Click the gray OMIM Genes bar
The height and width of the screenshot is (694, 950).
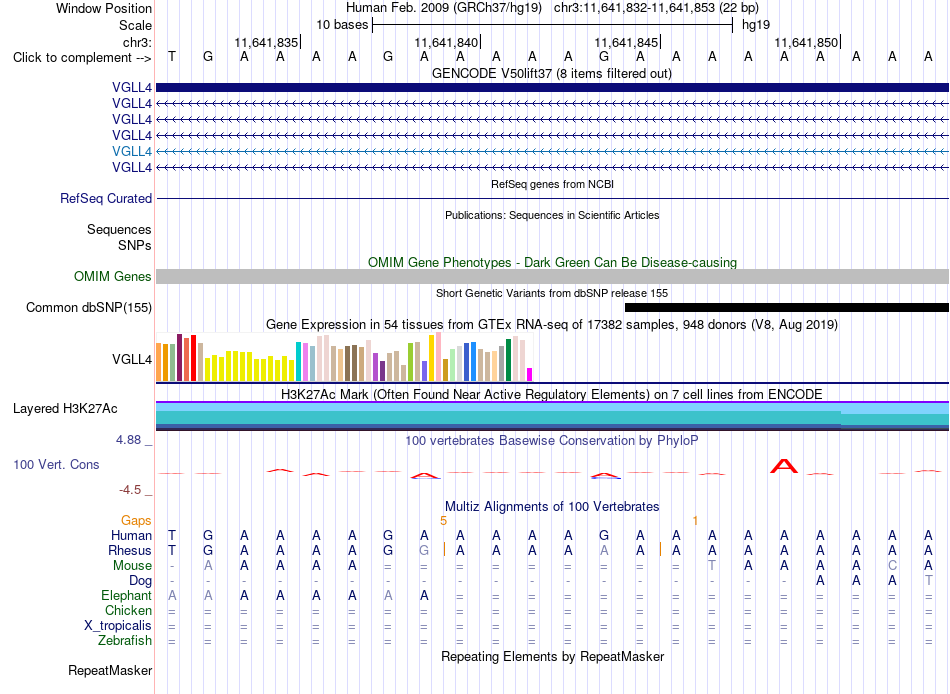pyautogui.click(x=552, y=276)
